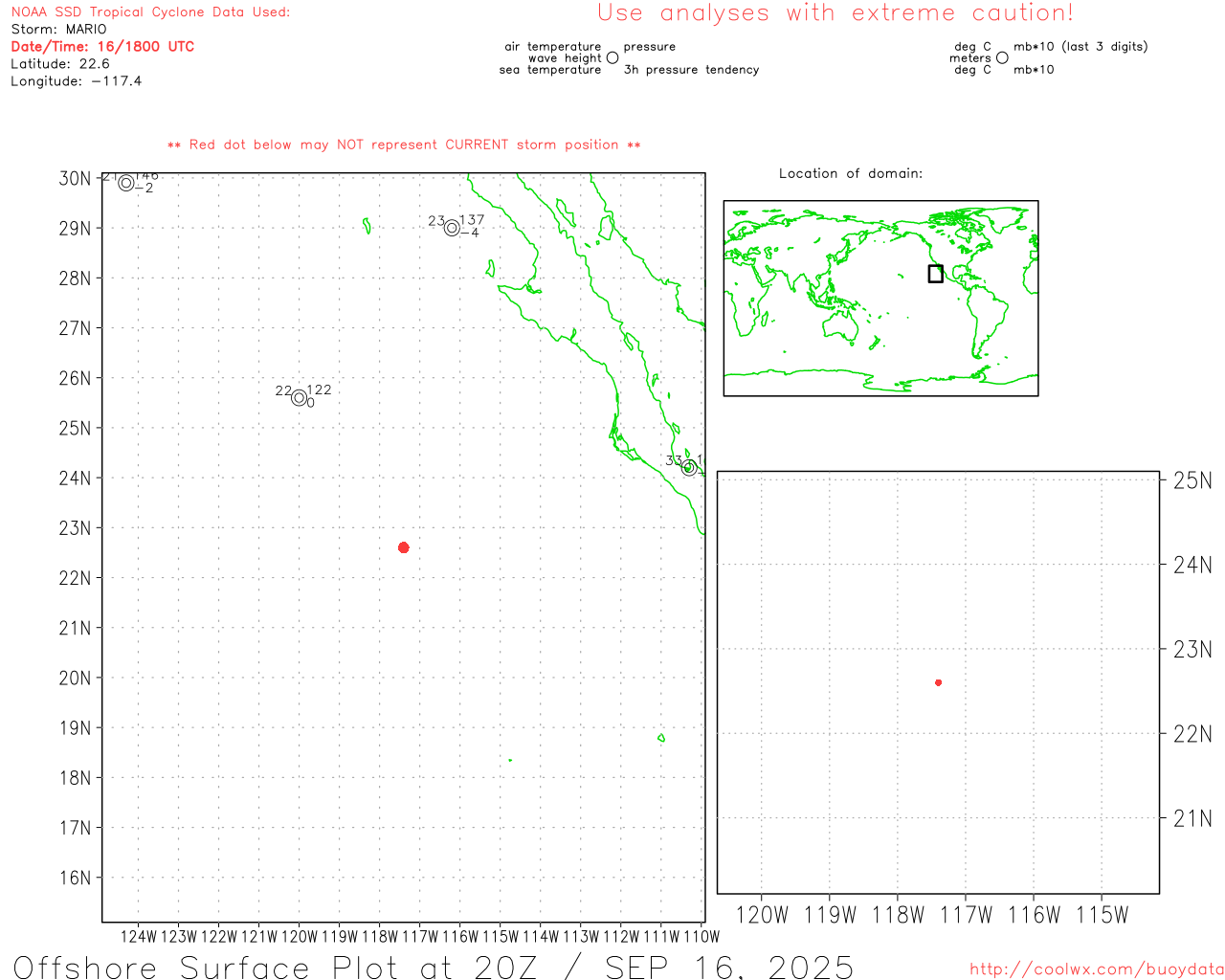Click the 21N label on inset map
This screenshot has height=980, width=1225.
coord(1192,818)
